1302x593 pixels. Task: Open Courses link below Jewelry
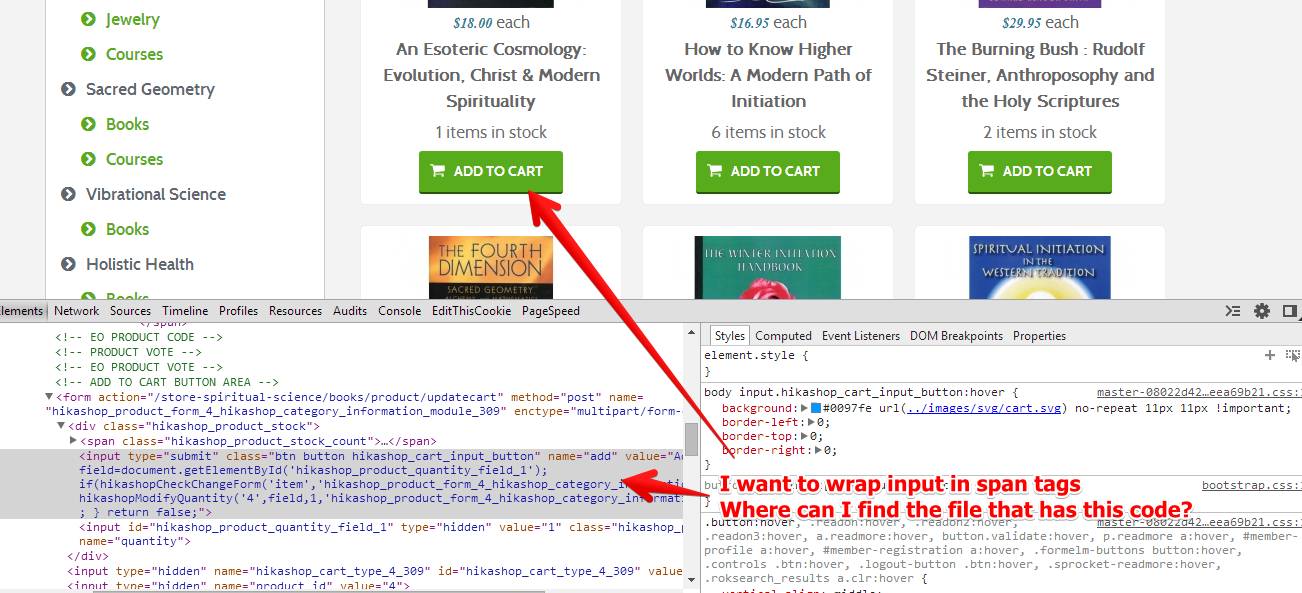click(134, 54)
